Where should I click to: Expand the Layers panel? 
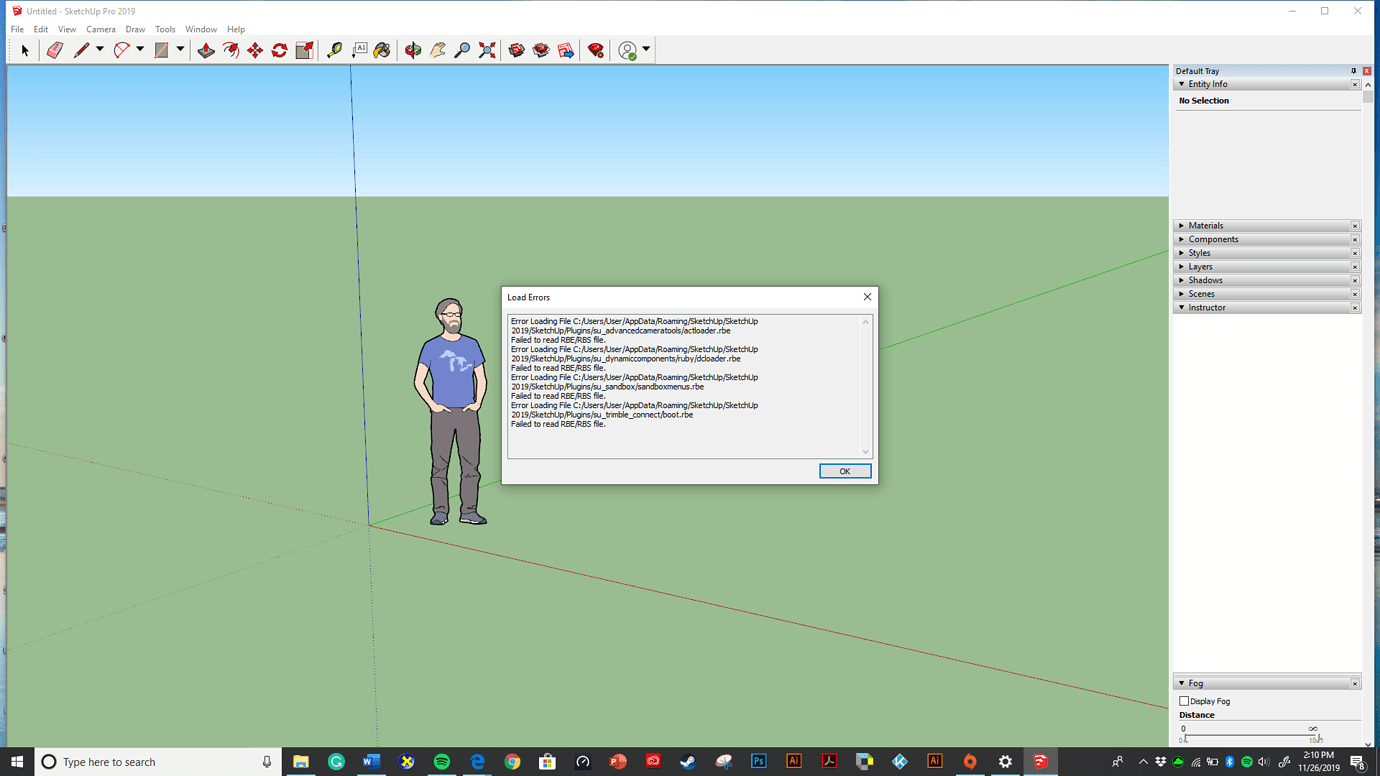pos(1200,267)
